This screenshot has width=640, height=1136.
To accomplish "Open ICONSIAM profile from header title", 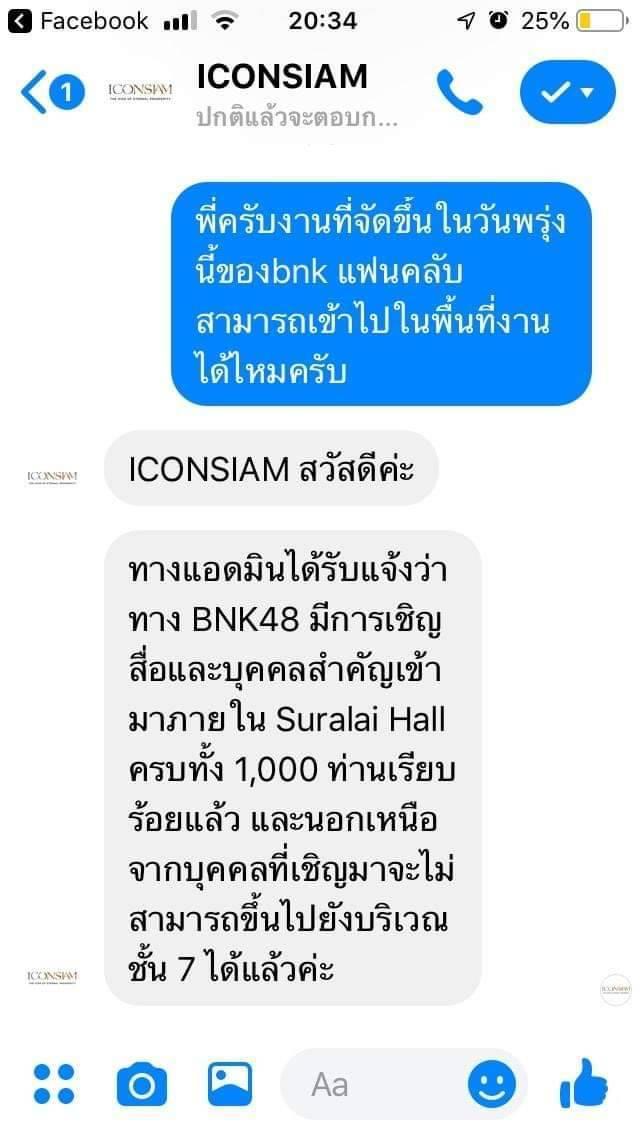I will [282, 77].
